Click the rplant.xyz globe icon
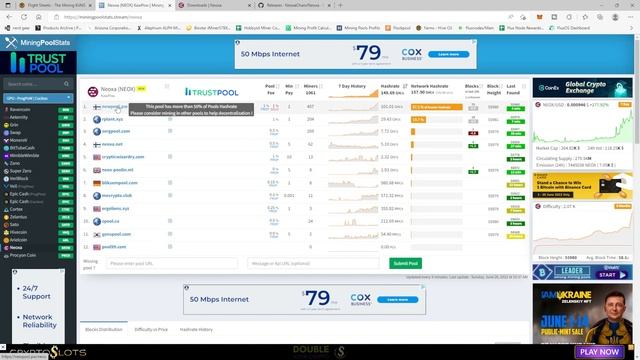This screenshot has width=640, height=360. coord(97,120)
